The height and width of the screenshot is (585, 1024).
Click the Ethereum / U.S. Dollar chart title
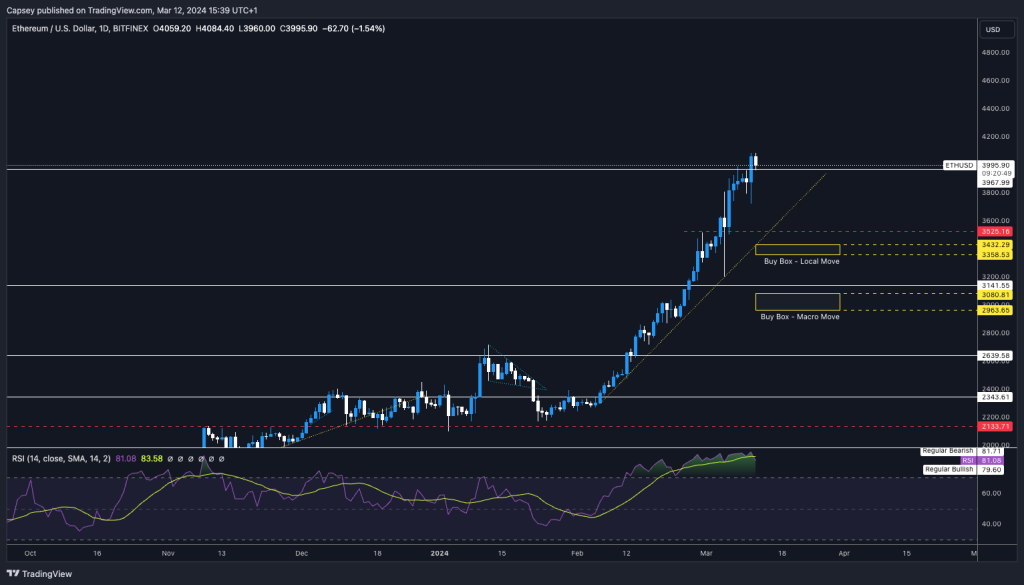[80, 29]
